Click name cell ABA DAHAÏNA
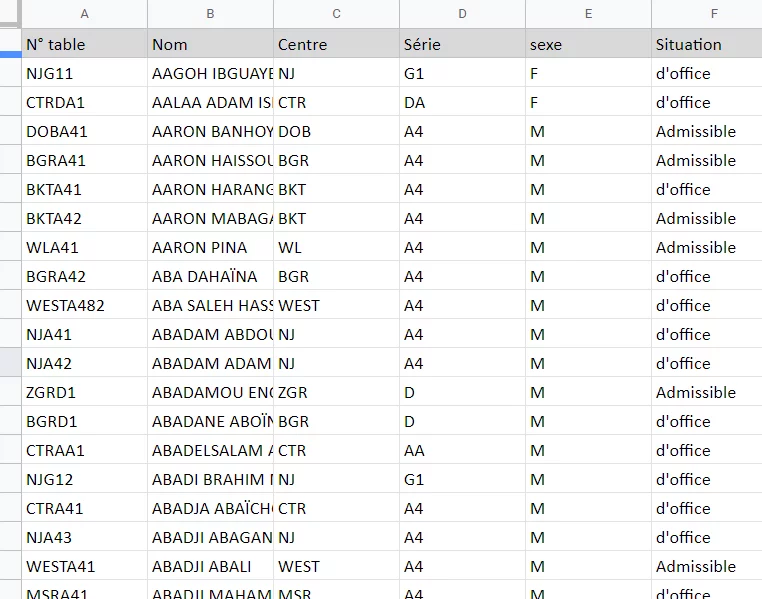 point(210,276)
